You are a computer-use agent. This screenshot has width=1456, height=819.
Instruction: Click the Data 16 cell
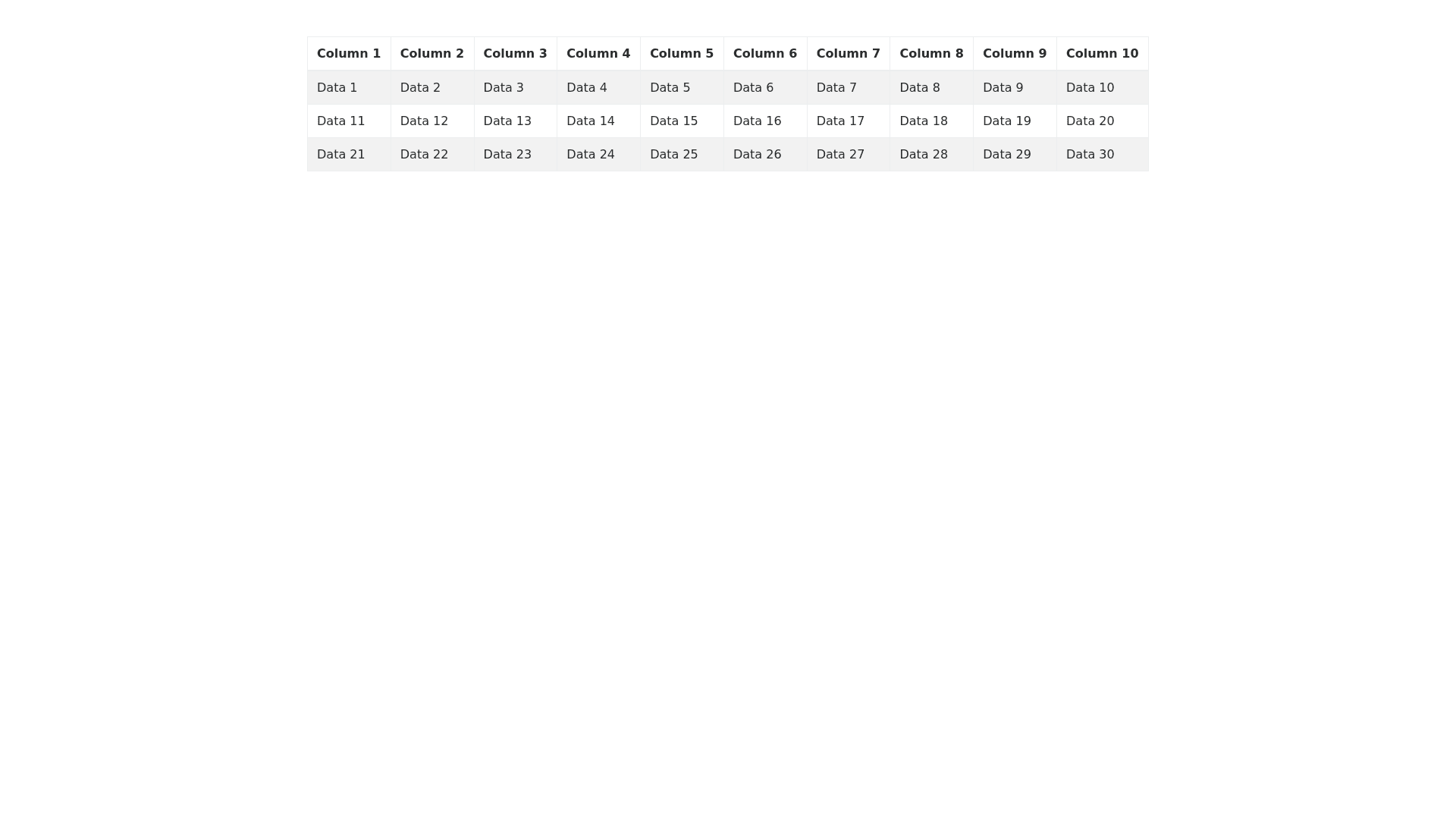point(765,121)
